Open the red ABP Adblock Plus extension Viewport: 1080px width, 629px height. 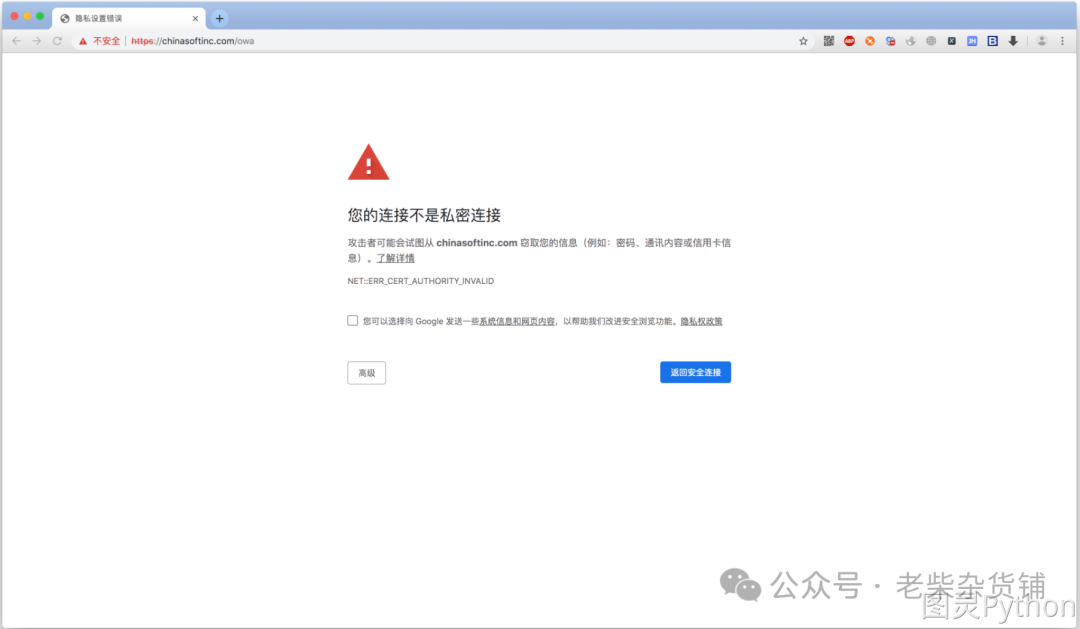coord(849,41)
